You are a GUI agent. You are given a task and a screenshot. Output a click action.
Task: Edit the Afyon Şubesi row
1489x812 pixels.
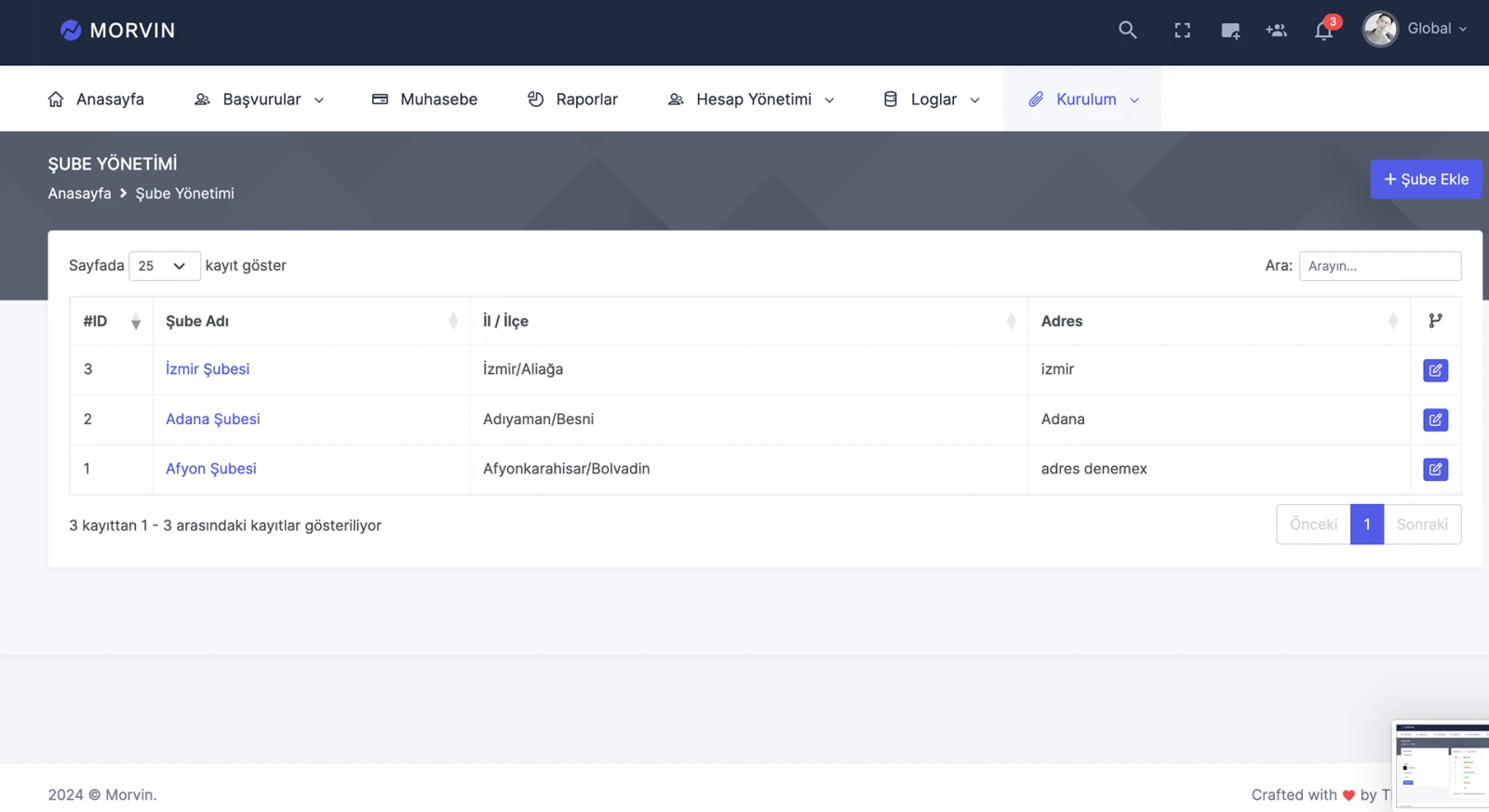[x=1435, y=470]
